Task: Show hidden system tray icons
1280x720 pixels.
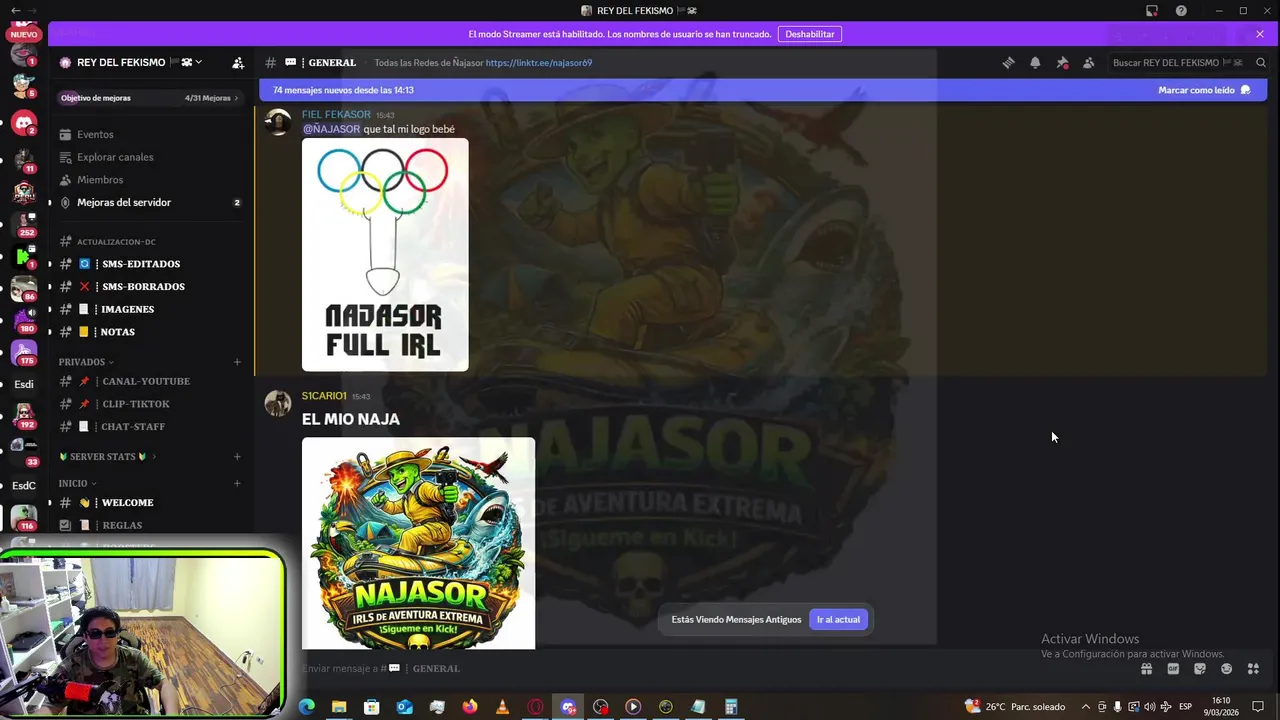Action: pyautogui.click(x=1086, y=707)
